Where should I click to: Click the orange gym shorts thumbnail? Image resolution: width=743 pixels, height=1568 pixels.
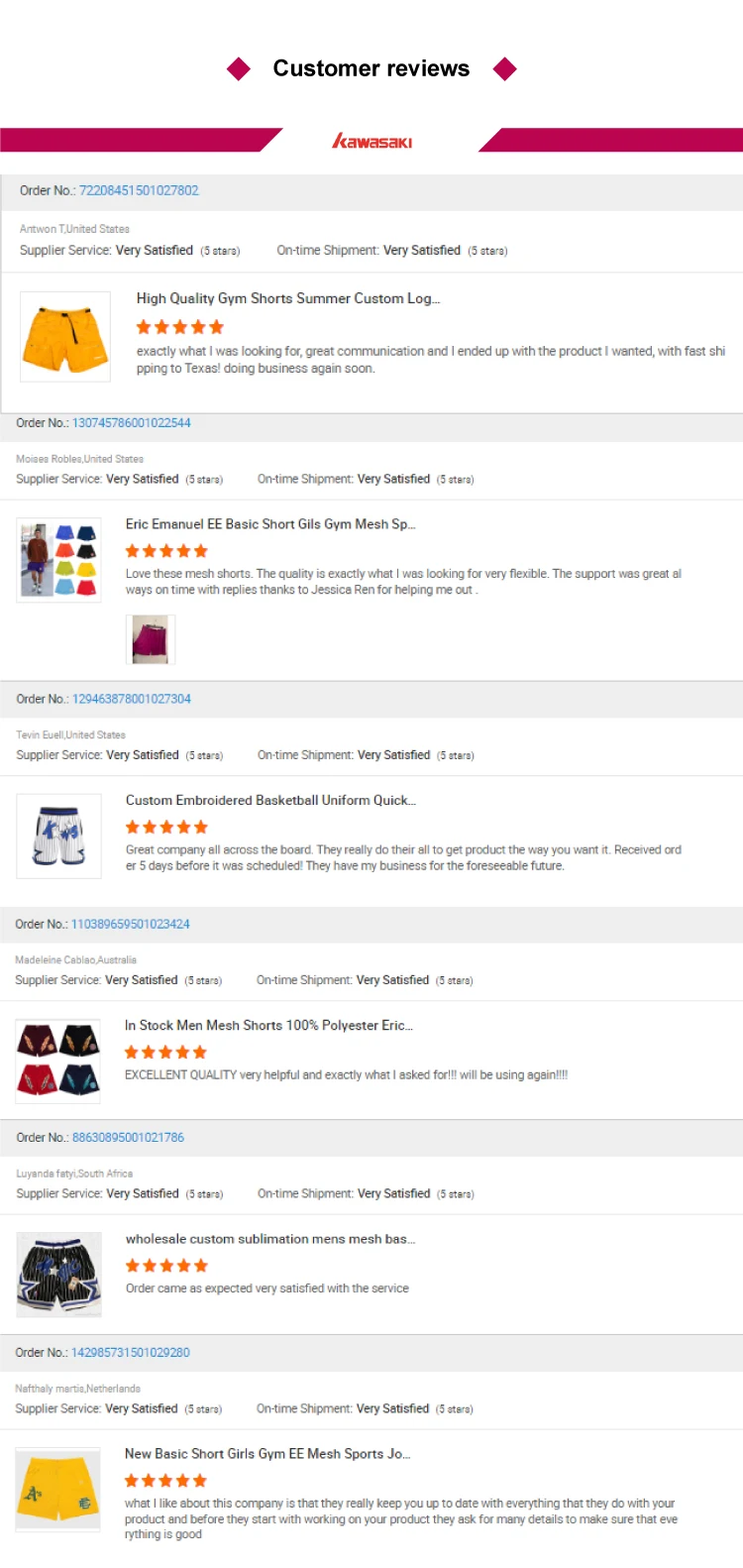(x=65, y=337)
